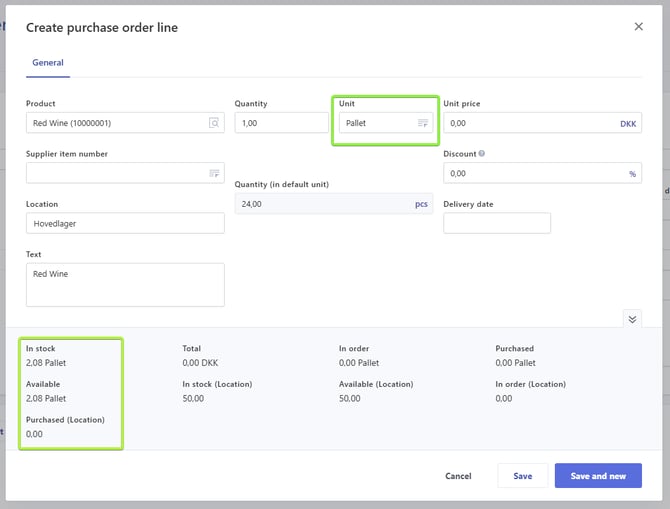Click the Text area containing Red Wine
This screenshot has height=509, width=670.
pyautogui.click(x=125, y=285)
